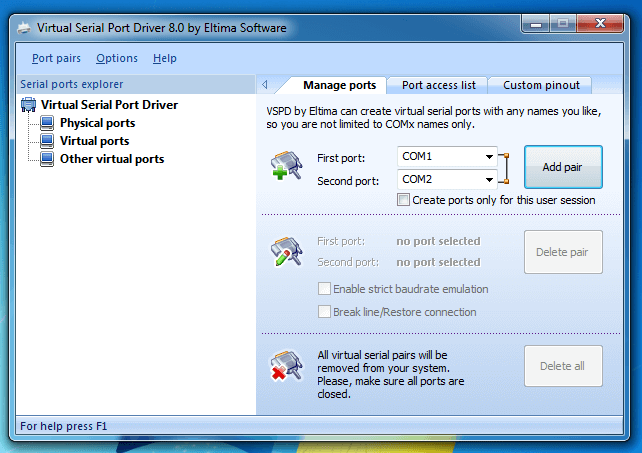Click the Virtual ports monitor icon
Screen dimensions: 642x453
pyautogui.click(x=47, y=141)
